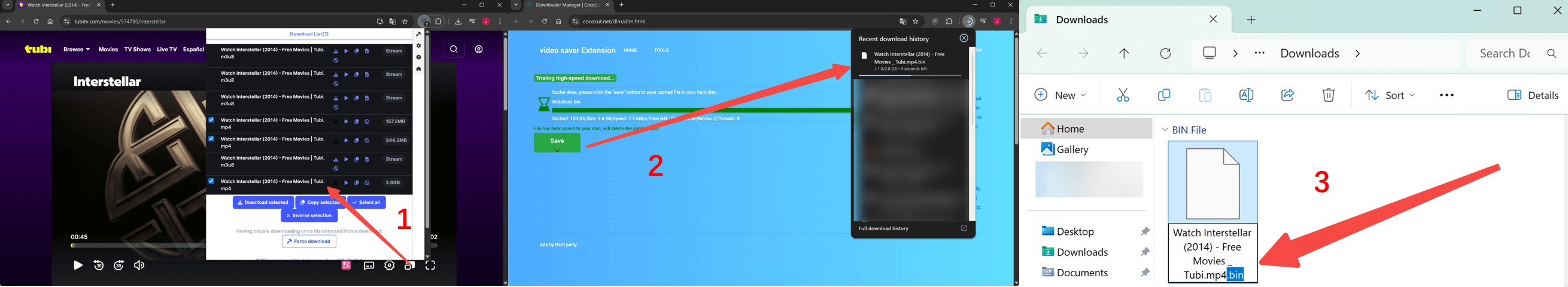Screen dimensions: 1568x287
Task: Open the home icon in download list sidebar
Action: pos(419,69)
